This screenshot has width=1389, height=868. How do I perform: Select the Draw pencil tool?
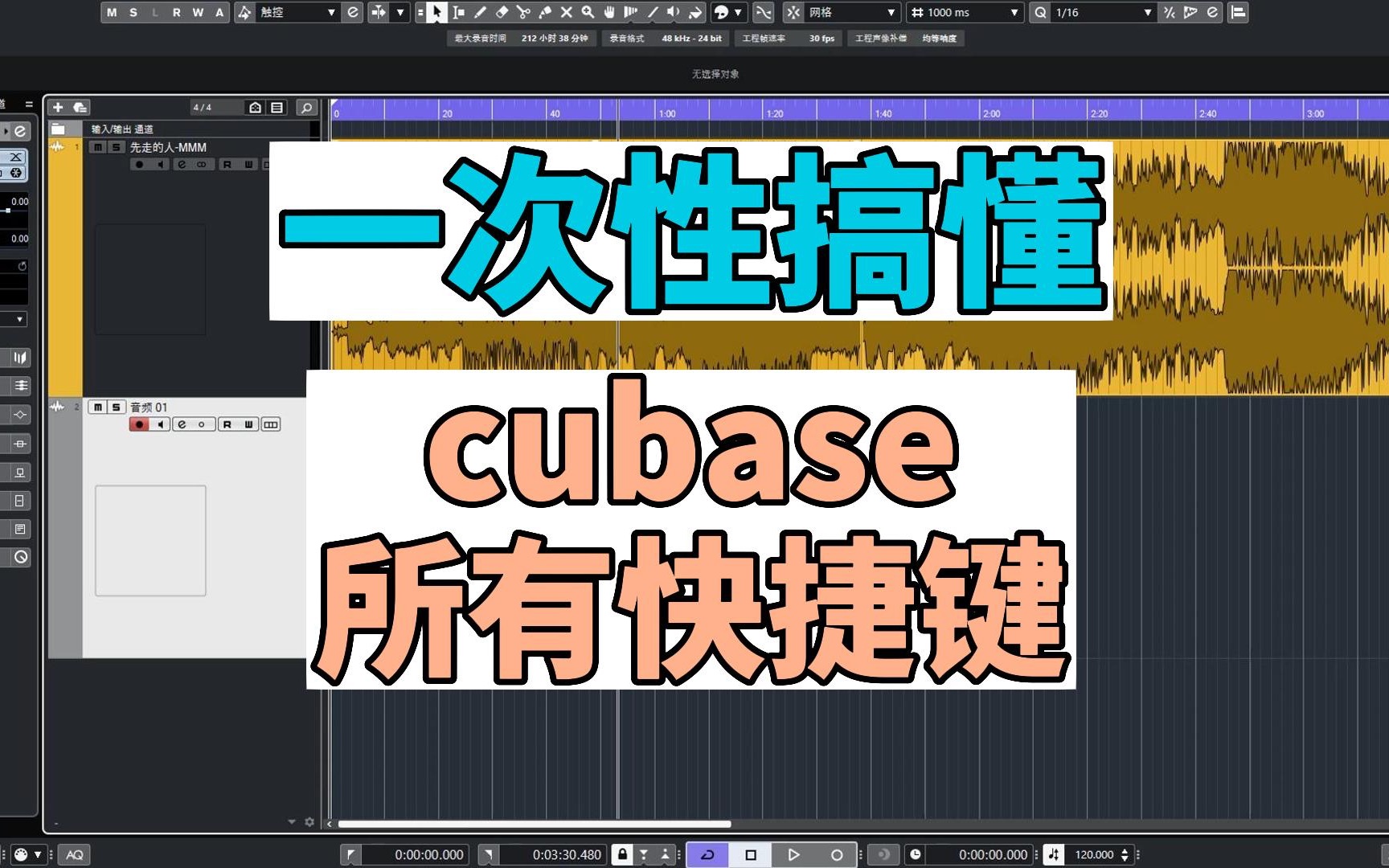(480, 12)
